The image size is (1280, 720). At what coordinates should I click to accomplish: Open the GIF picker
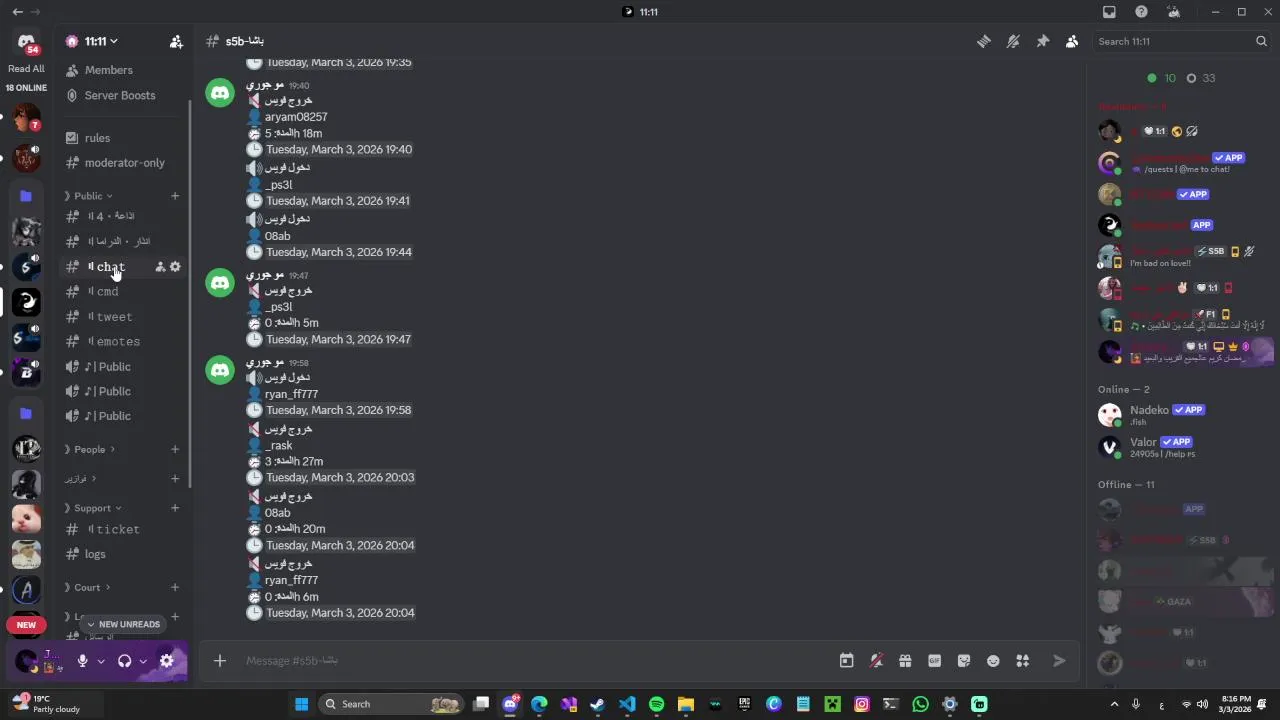(934, 660)
